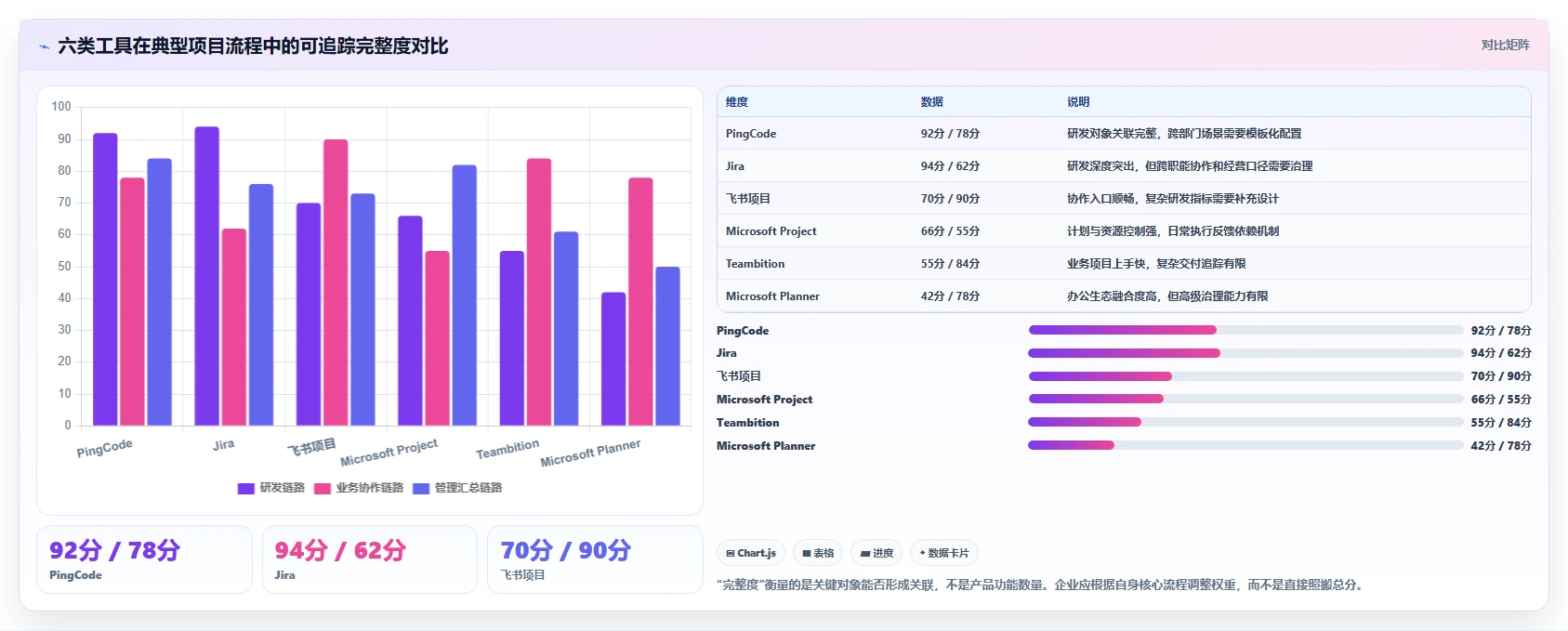Click the description 办公生态融合度高，但高级治理能力有限

click(1167, 296)
